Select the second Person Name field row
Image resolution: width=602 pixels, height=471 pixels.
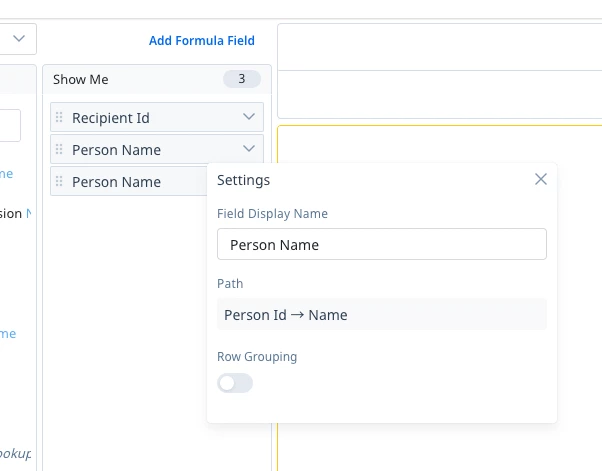[x=157, y=149]
